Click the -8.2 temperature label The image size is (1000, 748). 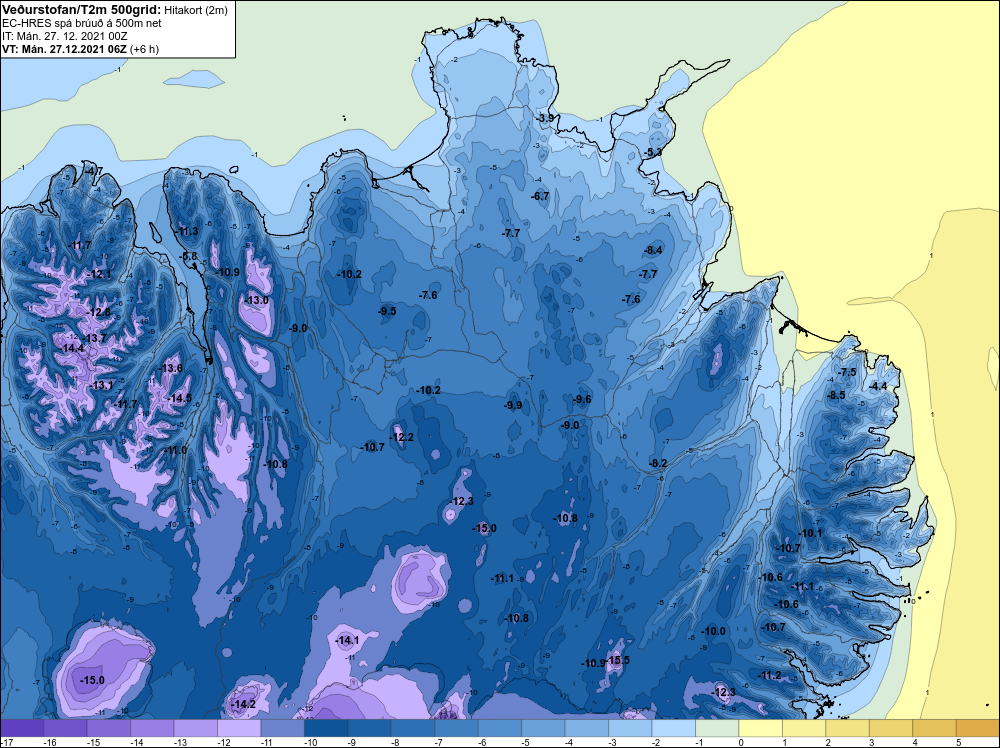point(658,463)
